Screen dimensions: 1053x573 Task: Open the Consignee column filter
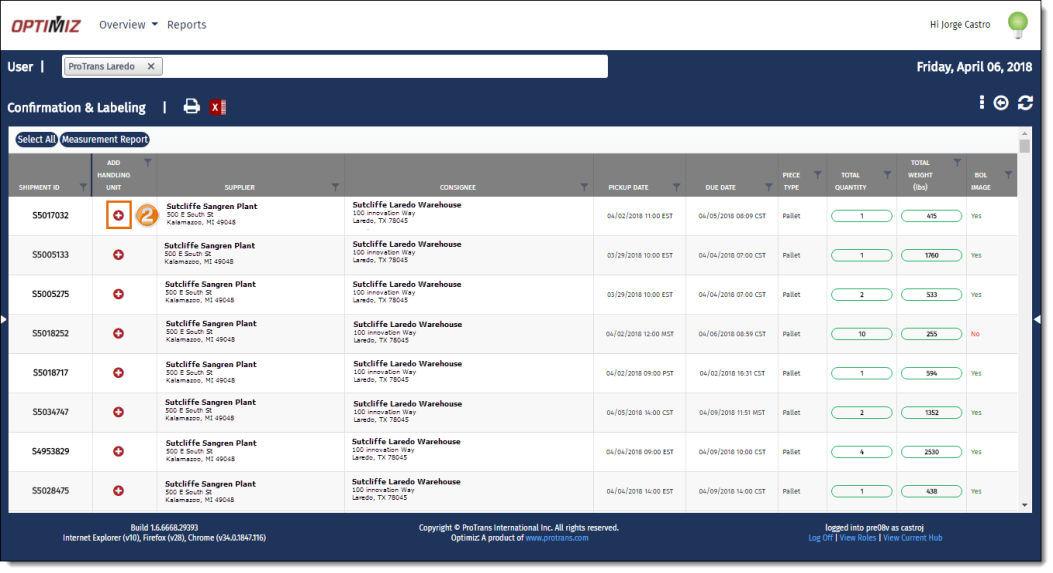[584, 187]
